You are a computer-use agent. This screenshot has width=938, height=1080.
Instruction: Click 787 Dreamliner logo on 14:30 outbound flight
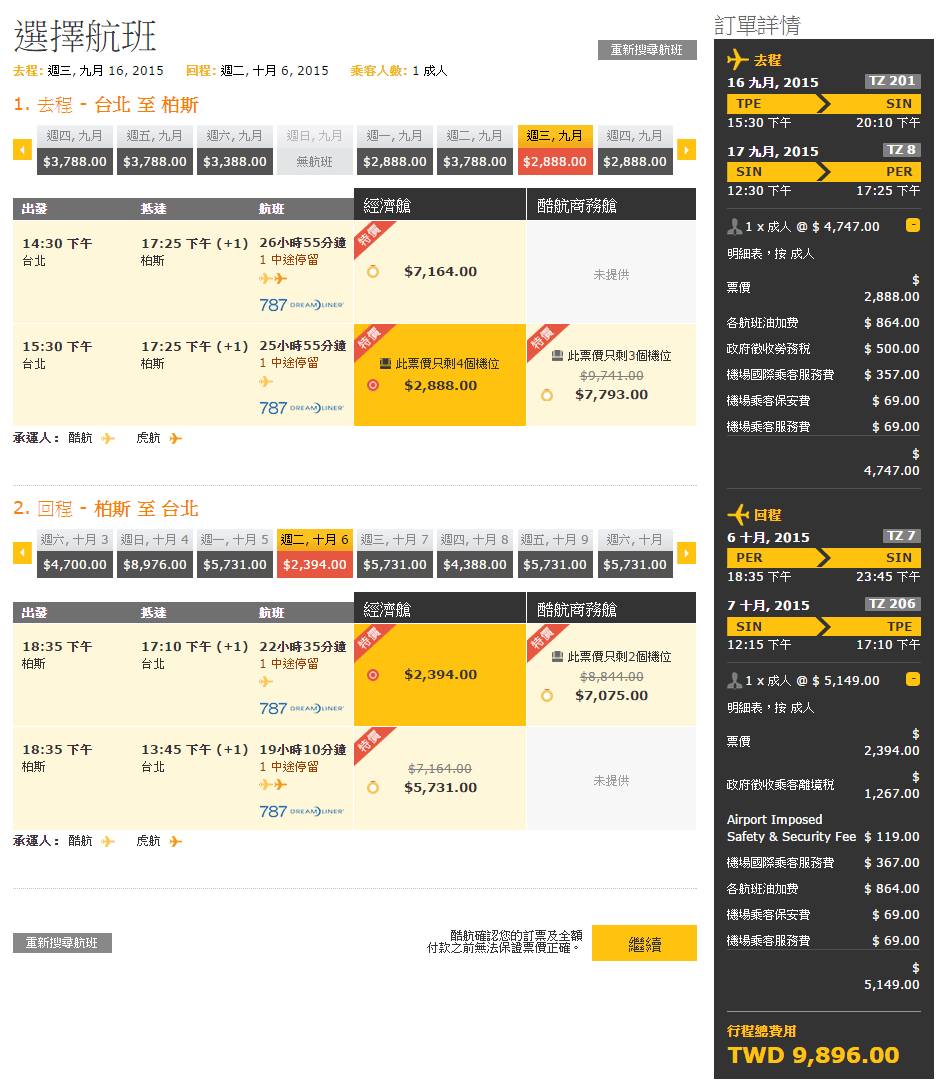point(302,304)
